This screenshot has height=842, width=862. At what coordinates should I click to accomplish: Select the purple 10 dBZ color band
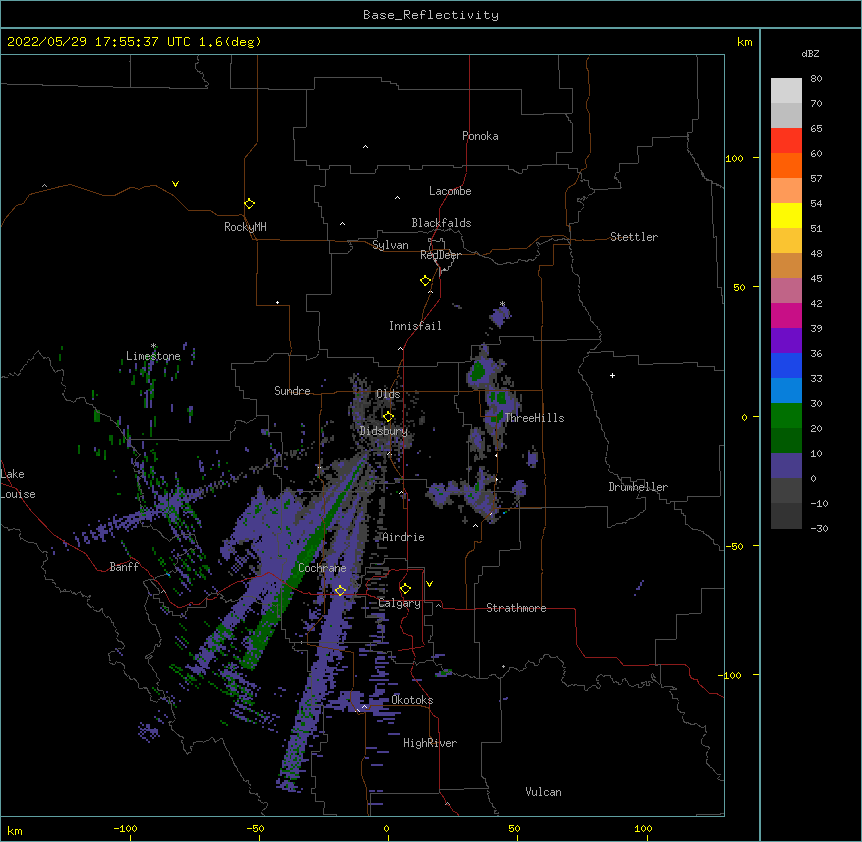tap(786, 466)
